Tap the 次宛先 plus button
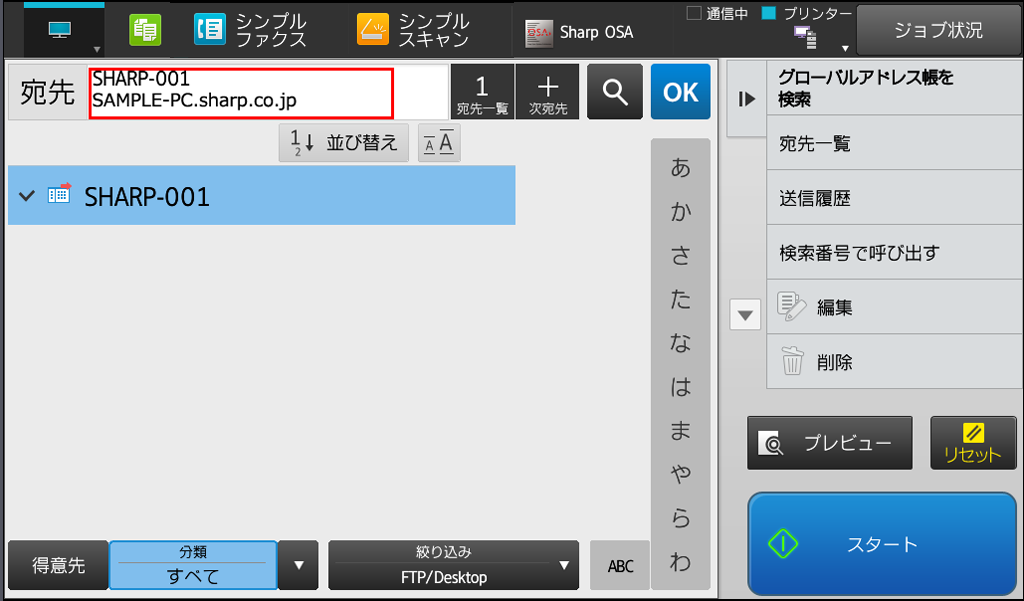This screenshot has height=601, width=1024. click(x=547, y=91)
